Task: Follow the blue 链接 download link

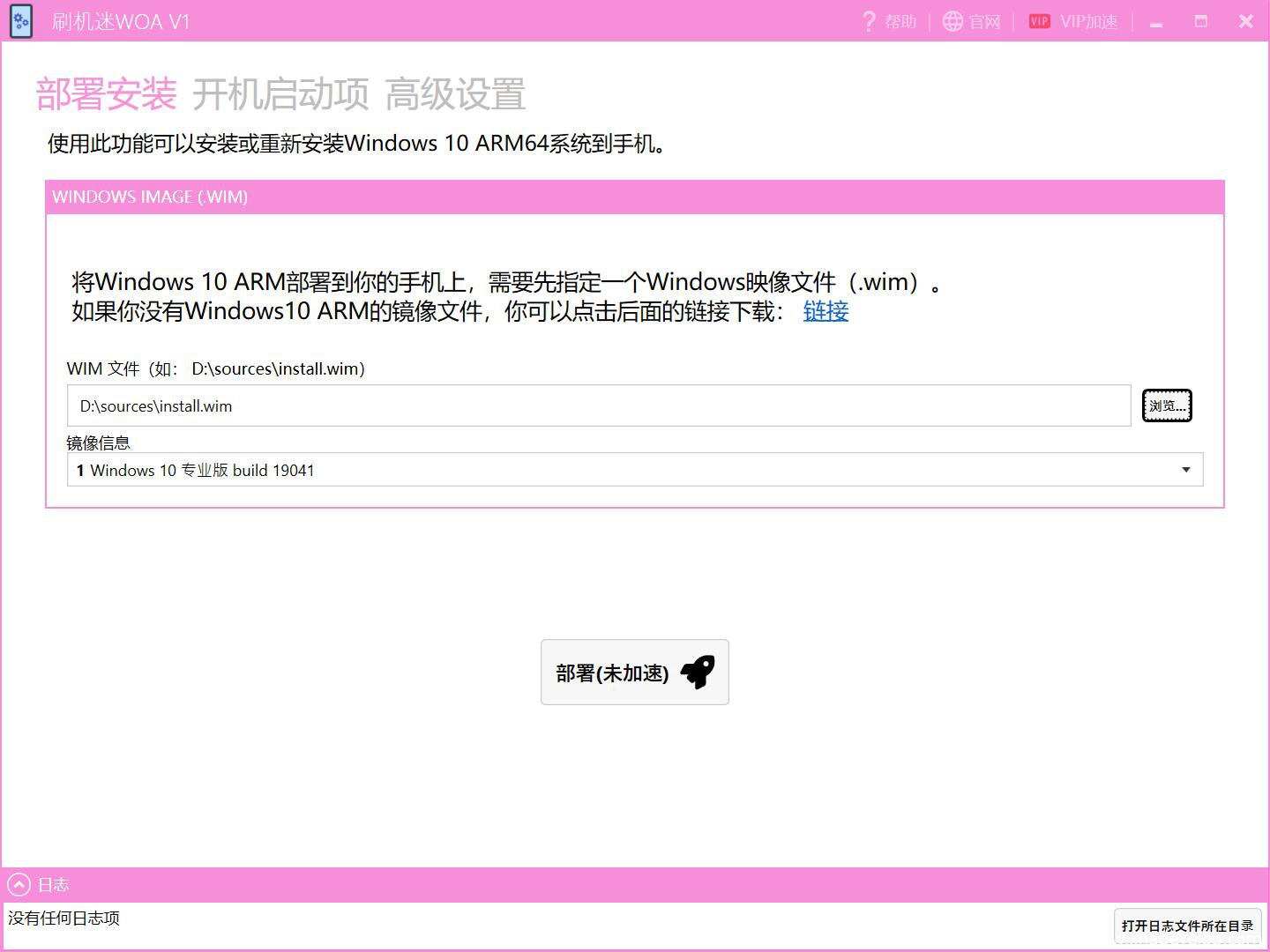Action: [x=825, y=311]
